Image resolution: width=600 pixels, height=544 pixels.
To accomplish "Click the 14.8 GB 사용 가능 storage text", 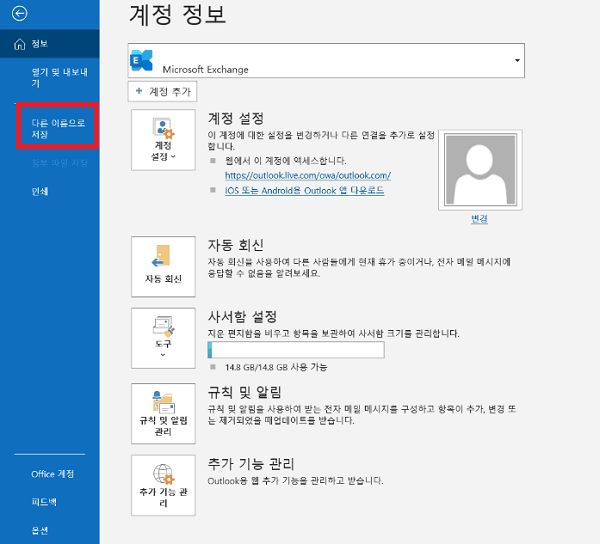I will [276, 367].
